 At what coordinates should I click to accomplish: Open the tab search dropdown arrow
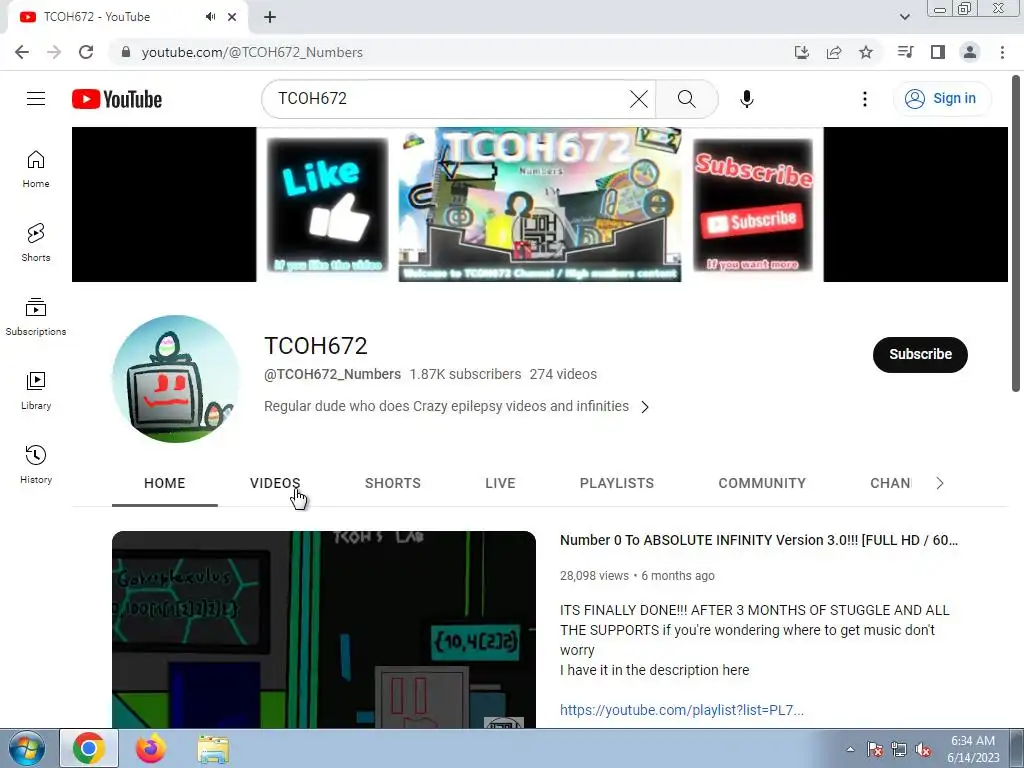click(904, 17)
